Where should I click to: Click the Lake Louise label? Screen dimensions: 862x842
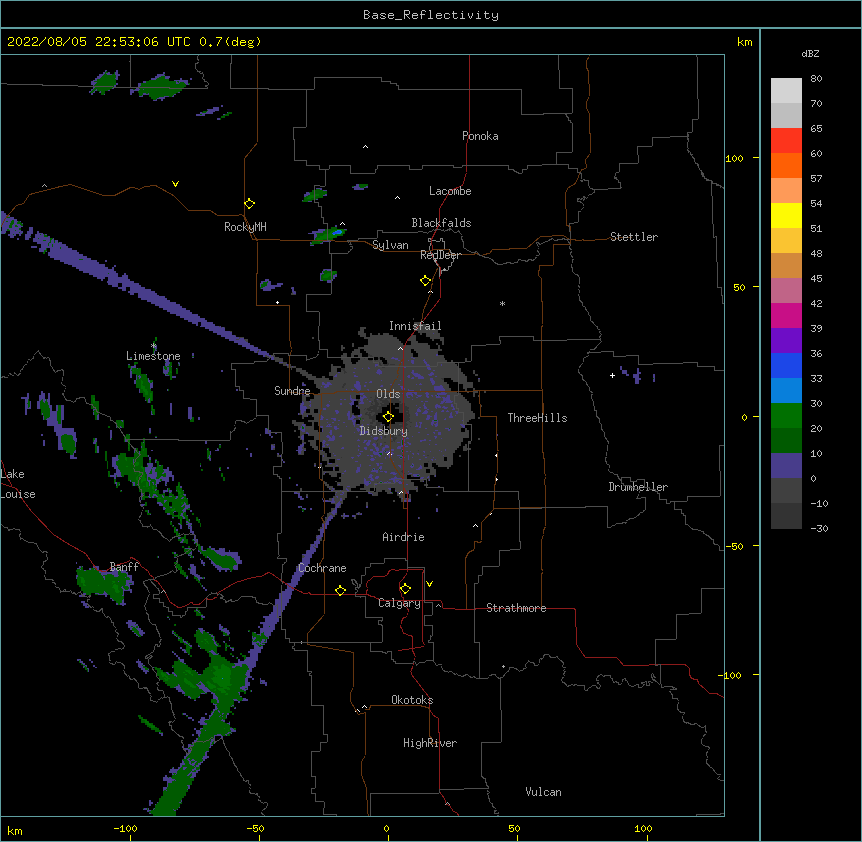18,484
